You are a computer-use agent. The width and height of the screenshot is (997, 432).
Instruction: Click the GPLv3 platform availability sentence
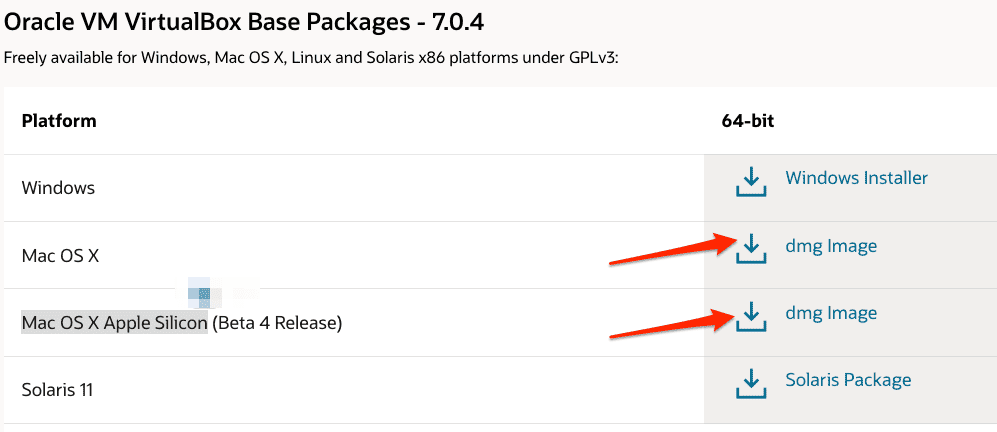(311, 57)
